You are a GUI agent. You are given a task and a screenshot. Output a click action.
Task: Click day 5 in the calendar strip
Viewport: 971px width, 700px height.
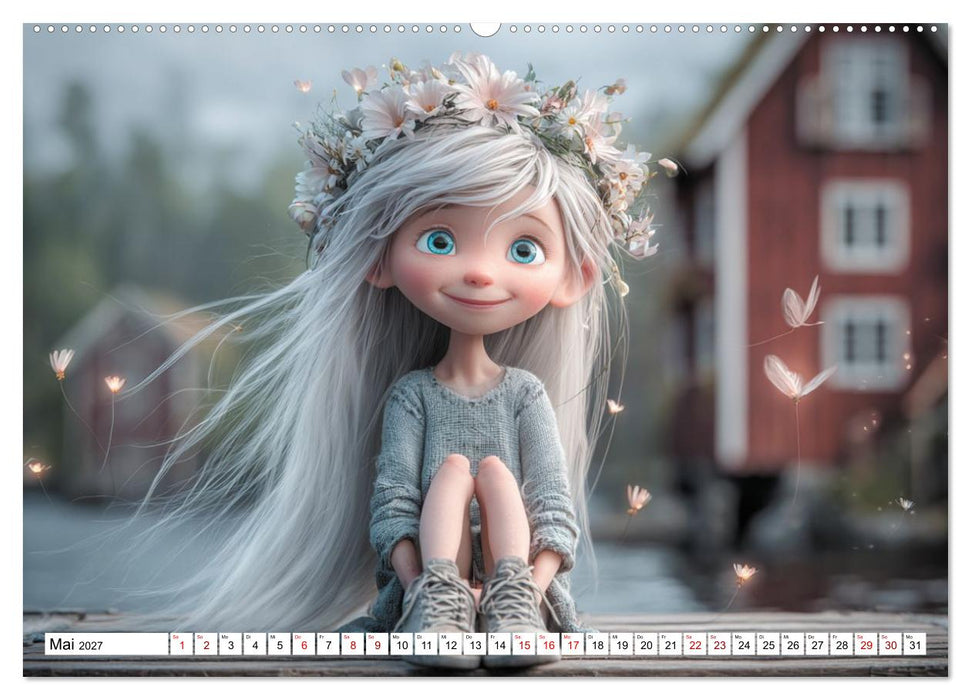pos(279,644)
